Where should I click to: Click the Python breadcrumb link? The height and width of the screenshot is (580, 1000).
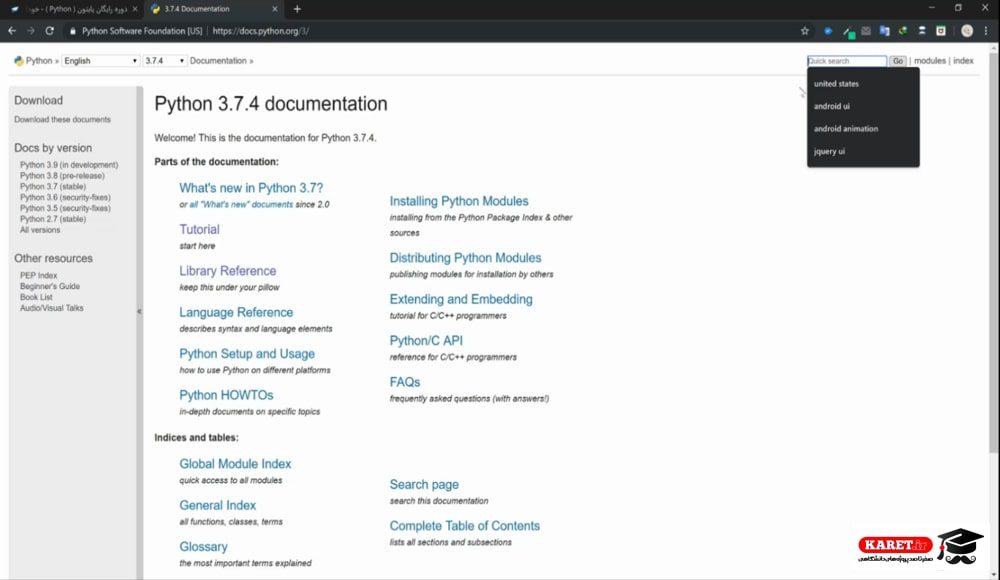pos(39,61)
